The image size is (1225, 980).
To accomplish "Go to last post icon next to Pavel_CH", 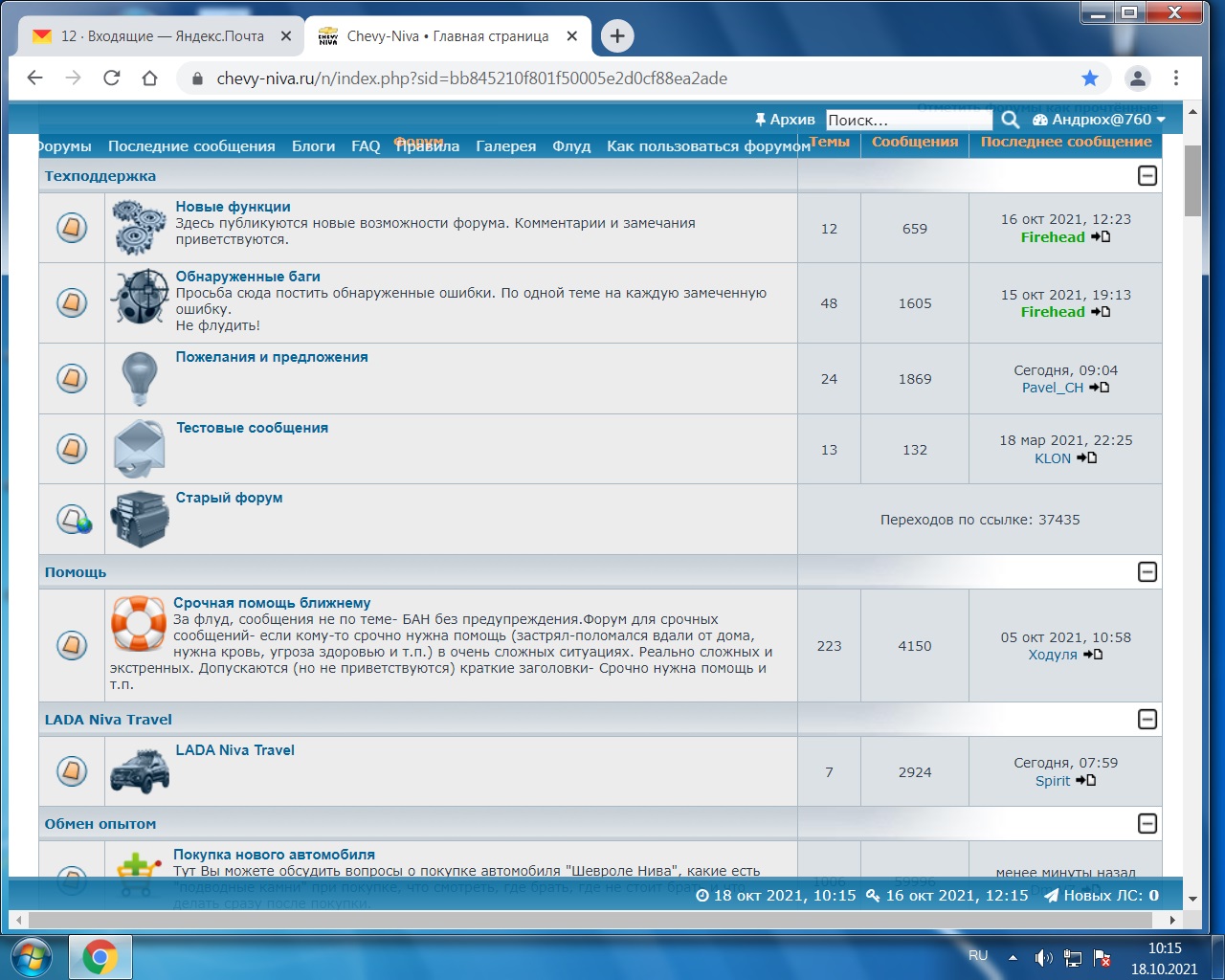I will click(x=1099, y=388).
